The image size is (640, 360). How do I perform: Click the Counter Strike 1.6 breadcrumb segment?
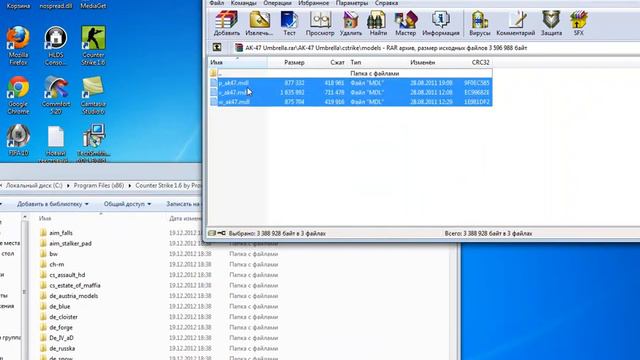[x=168, y=185]
